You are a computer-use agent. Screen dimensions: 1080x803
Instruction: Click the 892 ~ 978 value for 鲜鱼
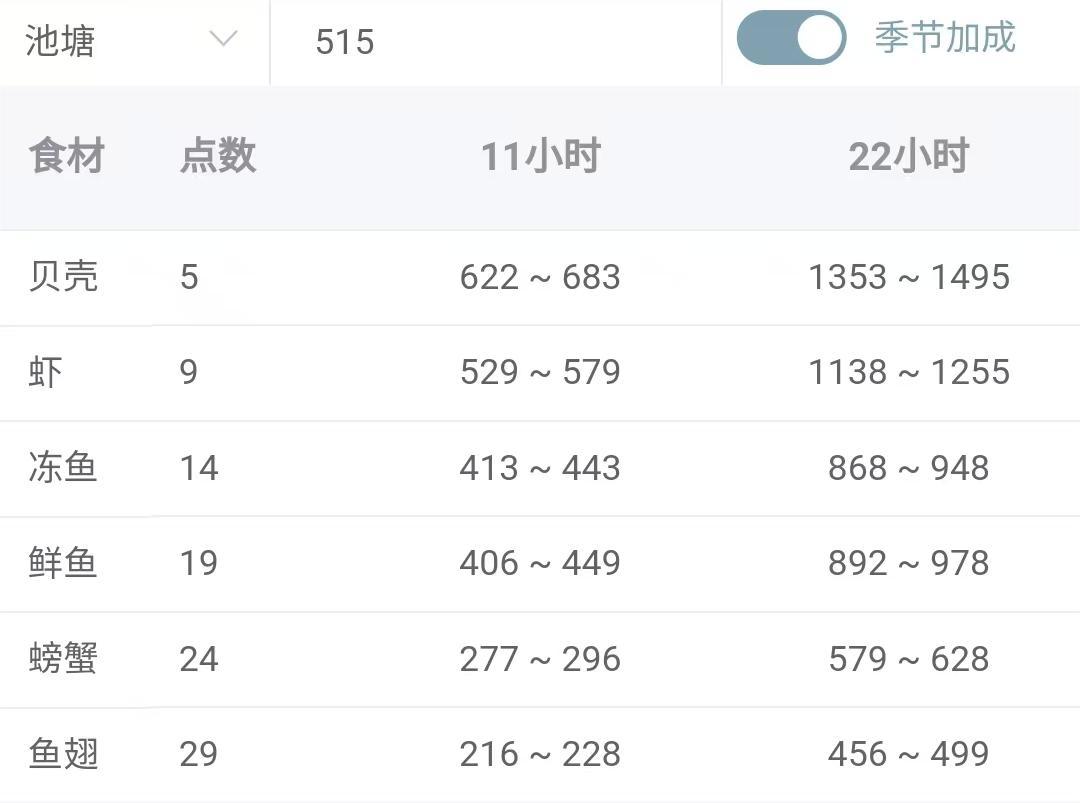coord(908,563)
